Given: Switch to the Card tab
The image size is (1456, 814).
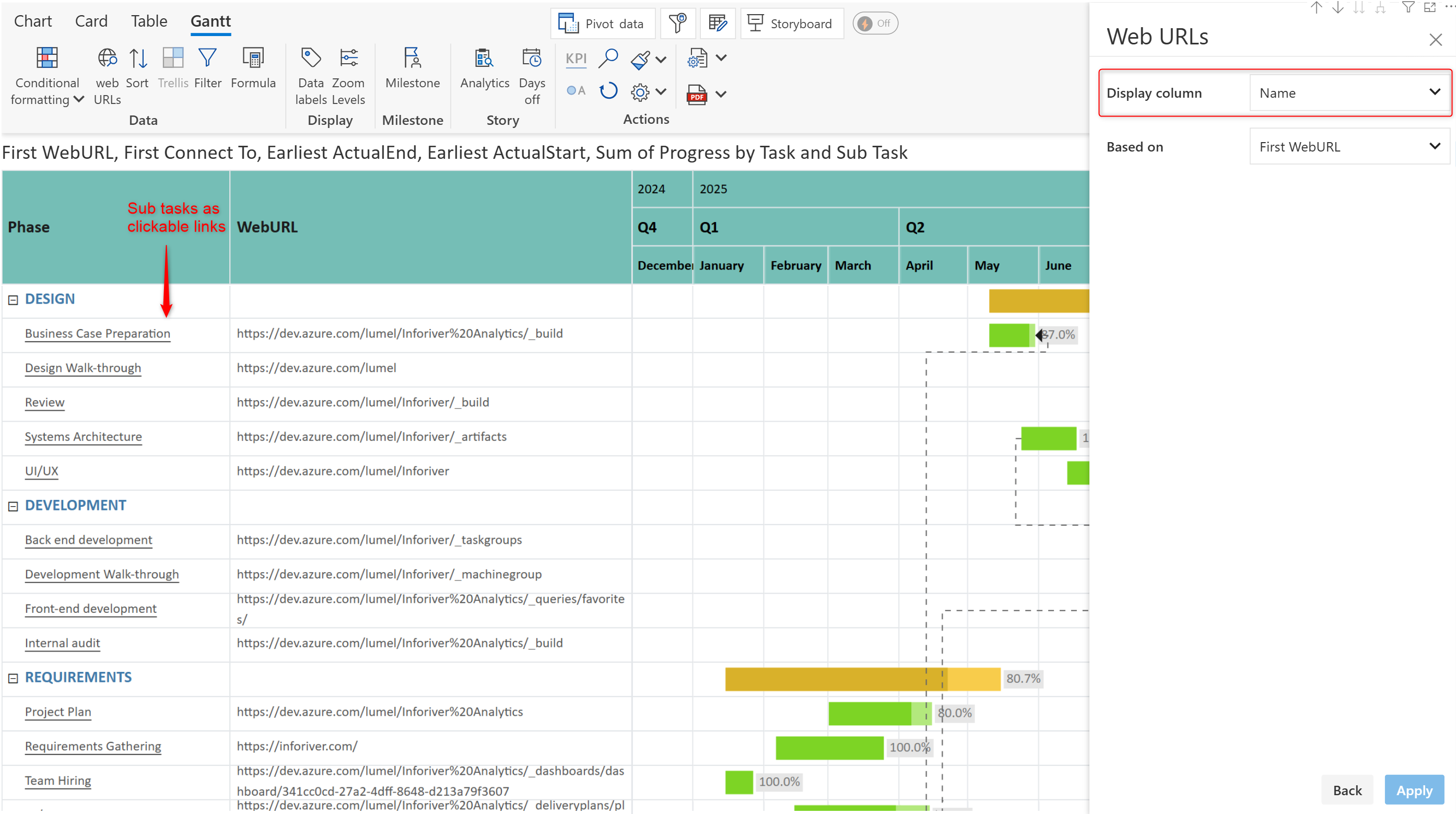Looking at the screenshot, I should point(91,21).
